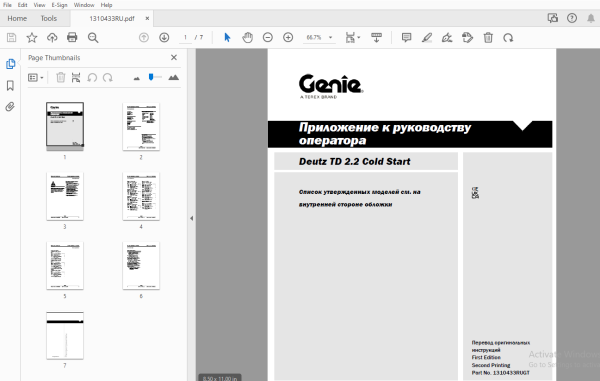Image resolution: width=600 pixels, height=381 pixels.
Task: Add bookmark star icon in toolbar
Action: (x=32, y=37)
